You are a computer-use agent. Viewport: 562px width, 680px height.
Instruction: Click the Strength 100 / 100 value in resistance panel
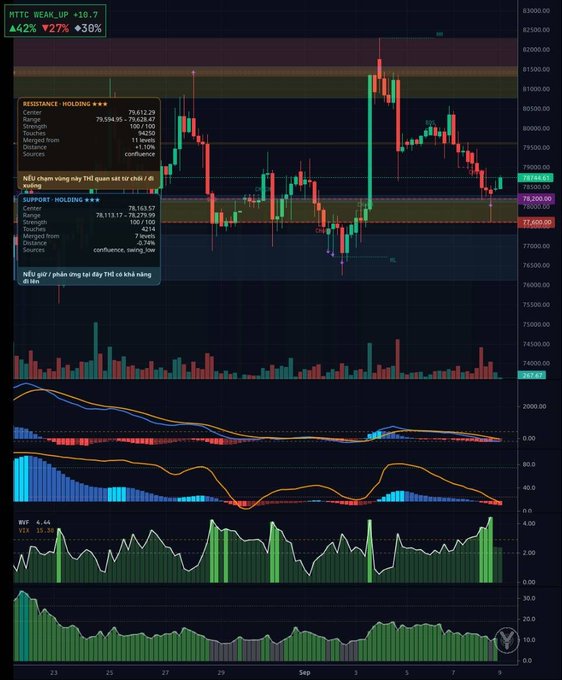142,126
